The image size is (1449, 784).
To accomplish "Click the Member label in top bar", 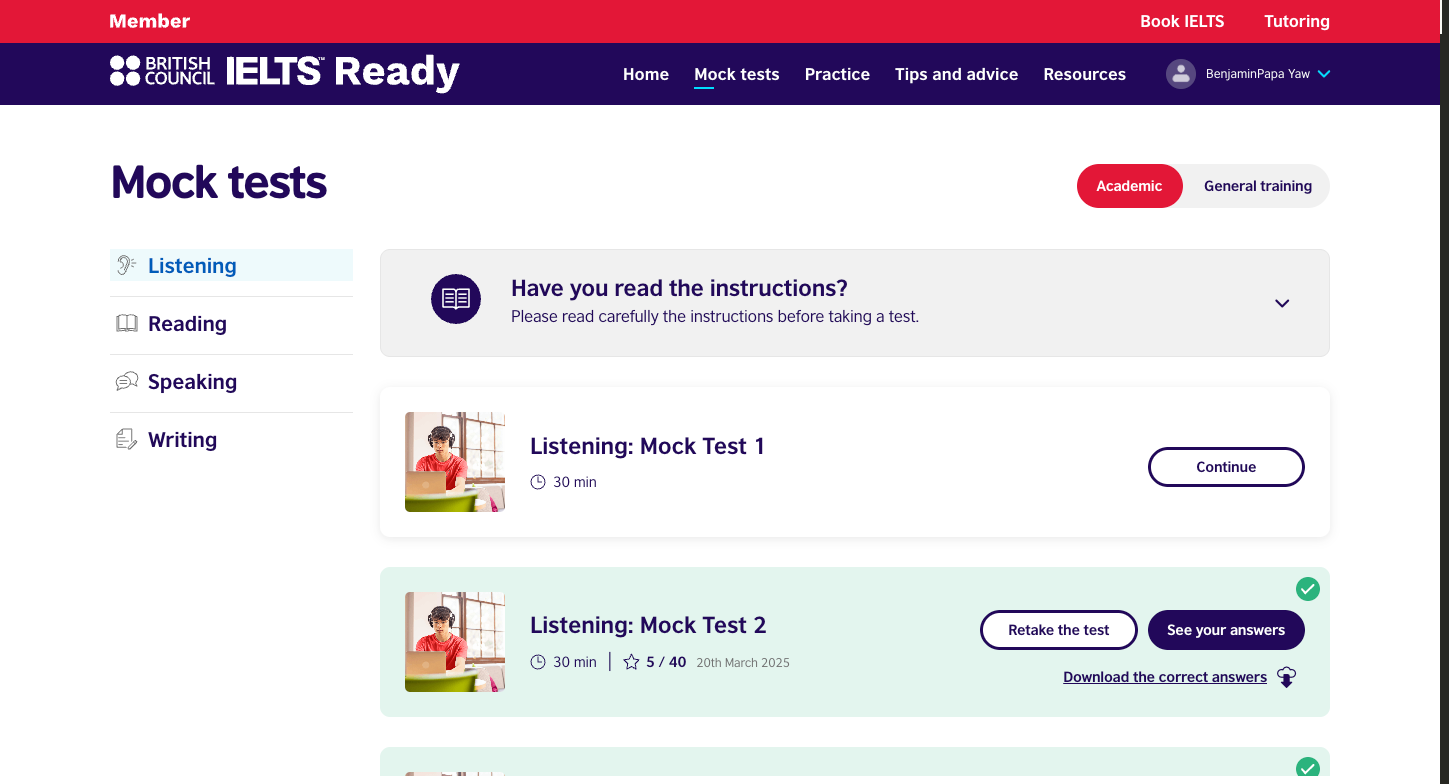I will [x=150, y=21].
